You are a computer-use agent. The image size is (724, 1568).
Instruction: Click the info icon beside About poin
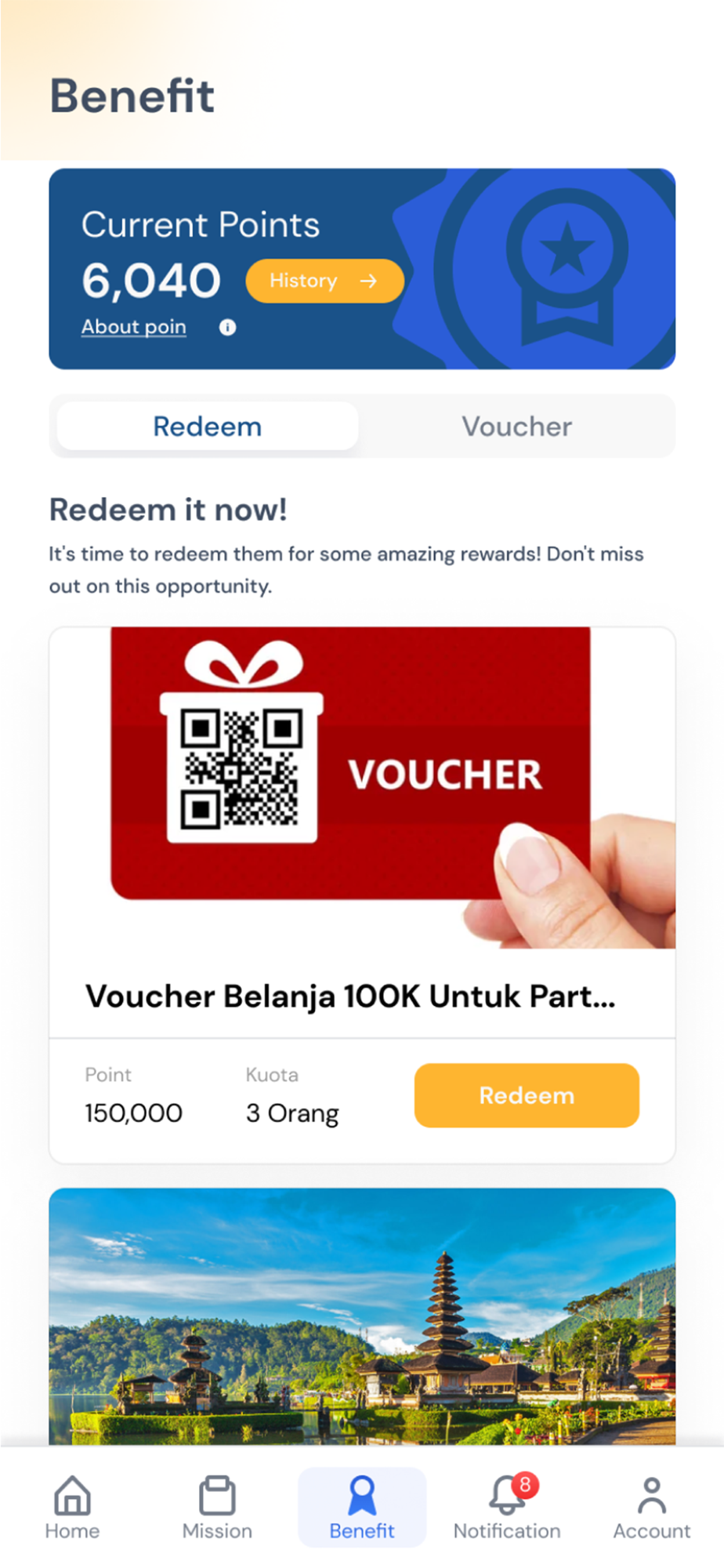(x=227, y=328)
